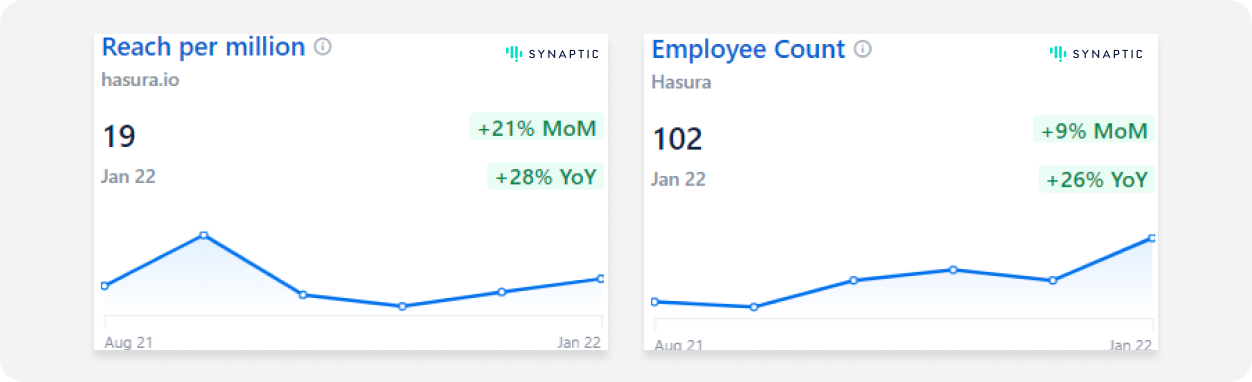Click the +9% MoM badge
This screenshot has width=1252, height=382.
pyautogui.click(x=1094, y=130)
